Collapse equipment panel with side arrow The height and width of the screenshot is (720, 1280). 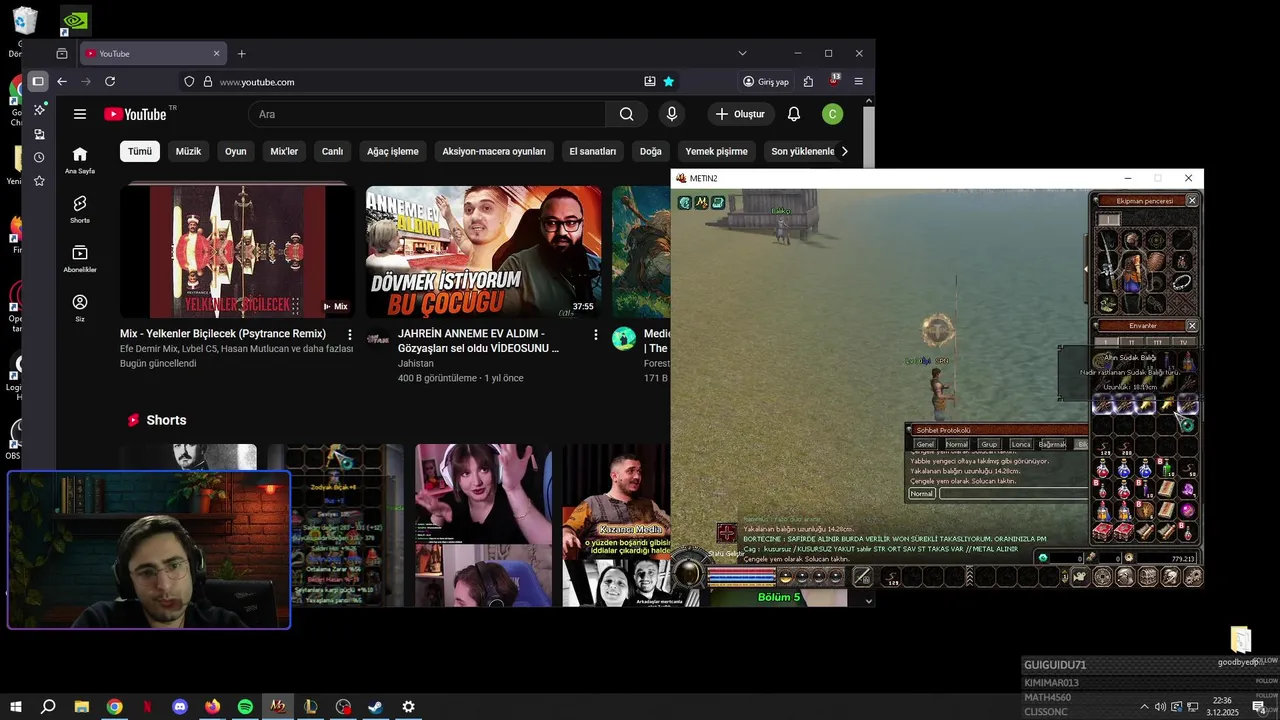click(x=1086, y=268)
